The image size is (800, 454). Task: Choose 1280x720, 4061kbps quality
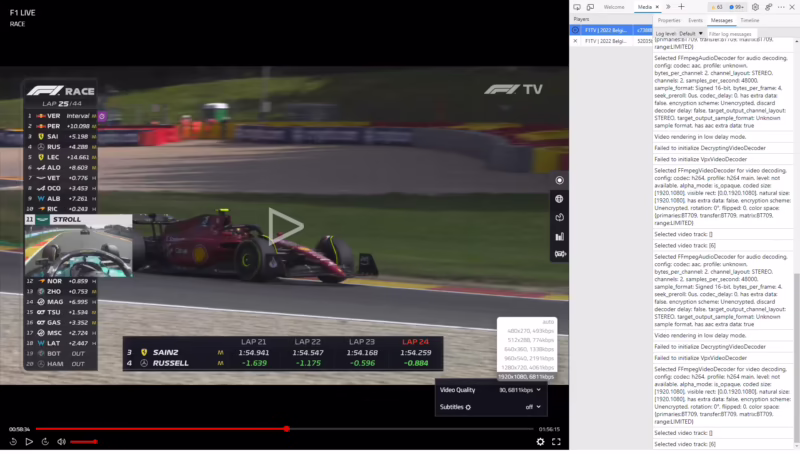(x=528, y=367)
